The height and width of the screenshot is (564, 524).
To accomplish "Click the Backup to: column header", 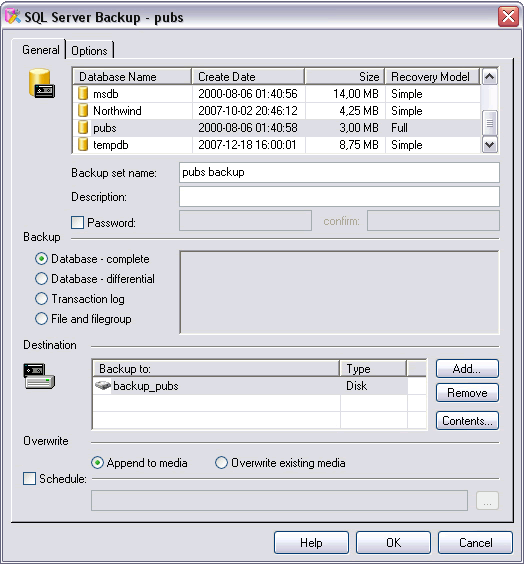I will point(216,369).
